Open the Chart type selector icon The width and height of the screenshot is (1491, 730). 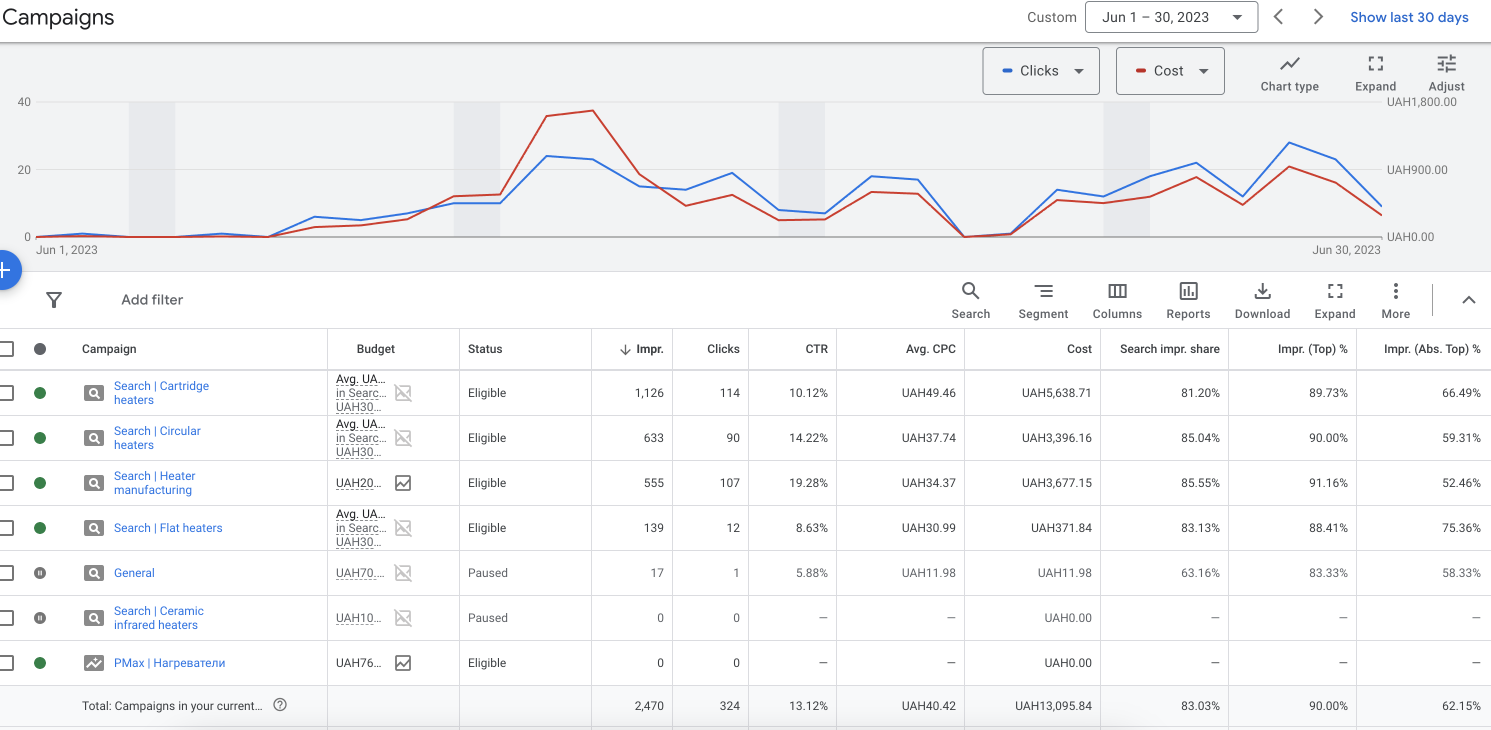coord(1289,64)
